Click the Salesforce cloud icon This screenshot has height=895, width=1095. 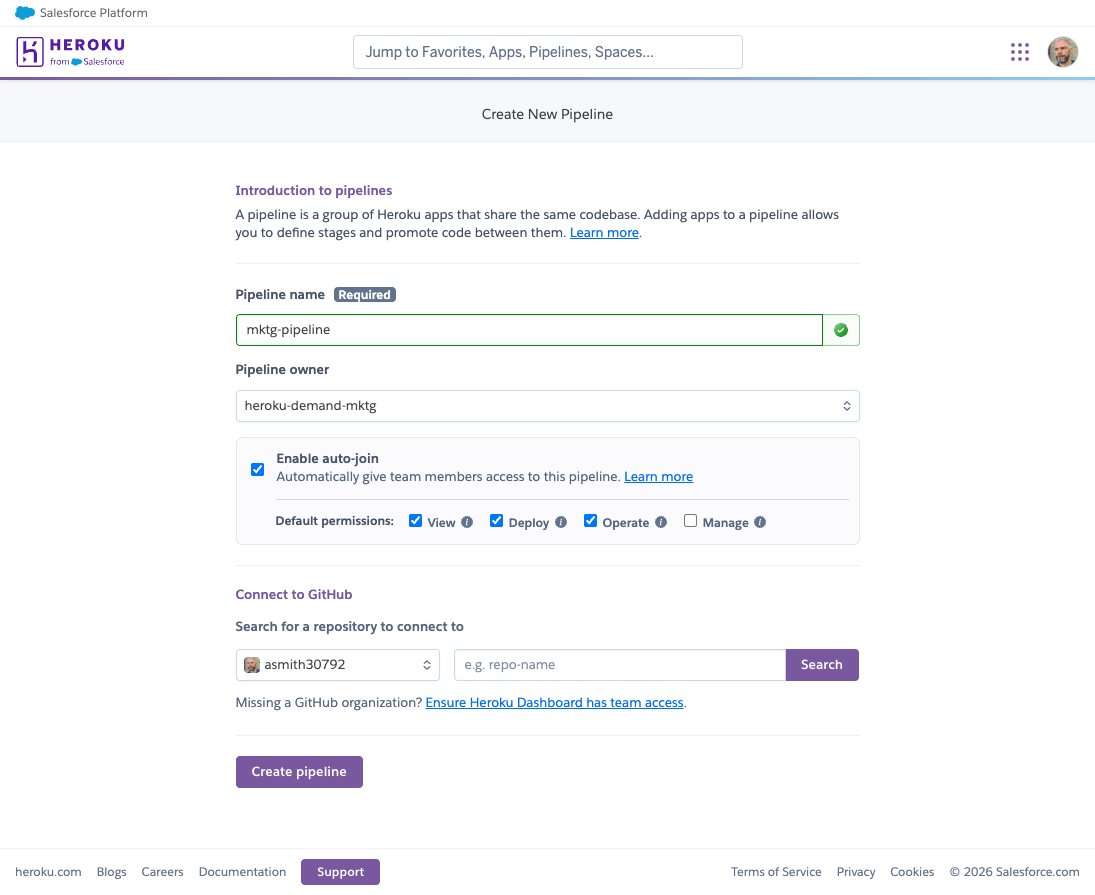click(25, 13)
